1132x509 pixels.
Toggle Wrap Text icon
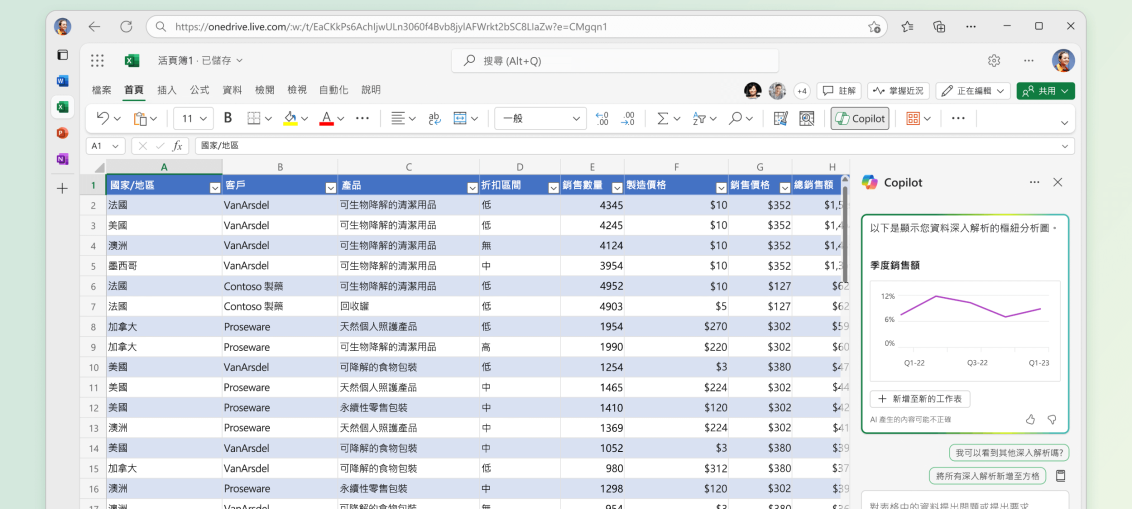pyautogui.click(x=435, y=118)
